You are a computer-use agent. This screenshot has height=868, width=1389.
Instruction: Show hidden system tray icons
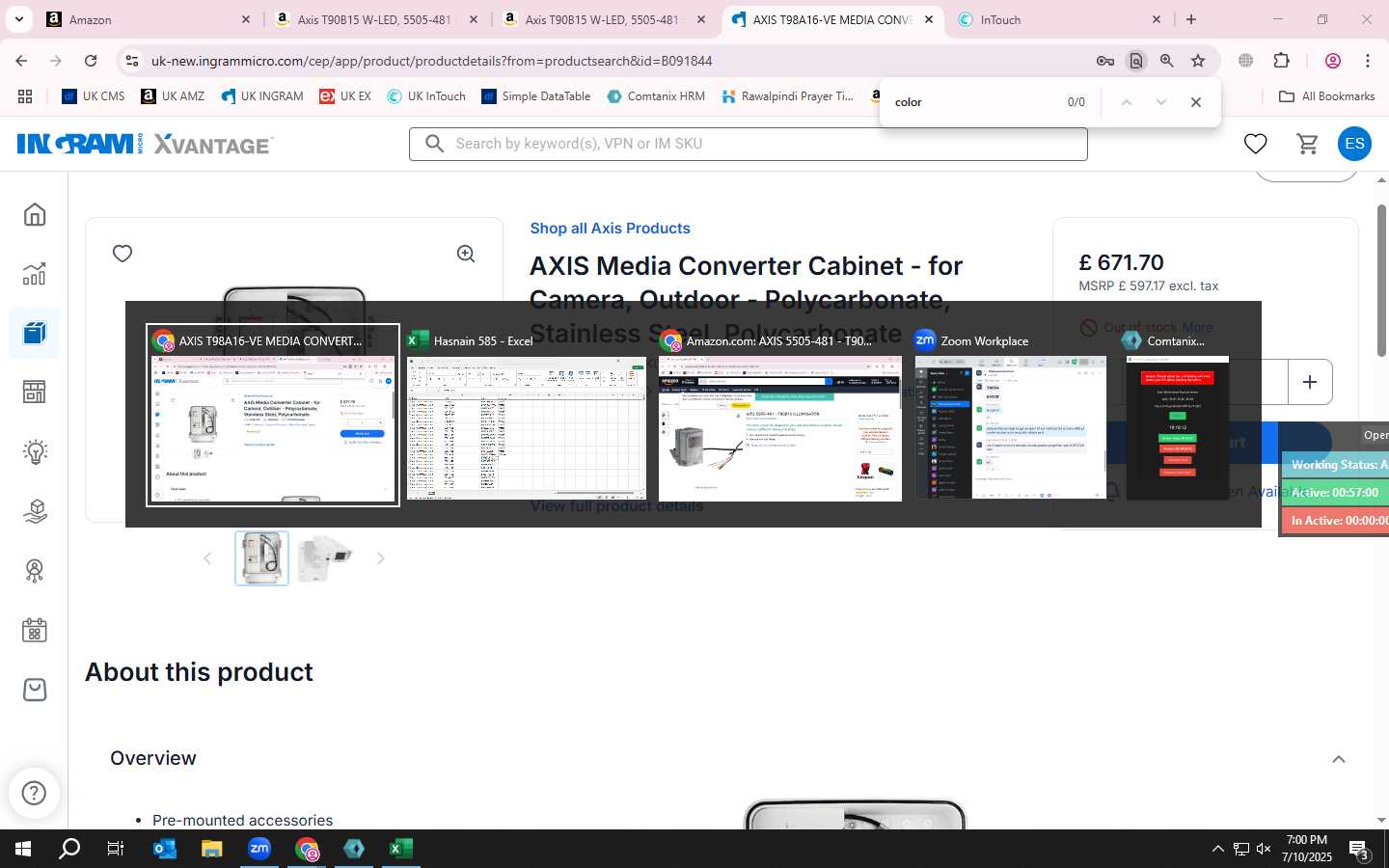coord(1217,849)
